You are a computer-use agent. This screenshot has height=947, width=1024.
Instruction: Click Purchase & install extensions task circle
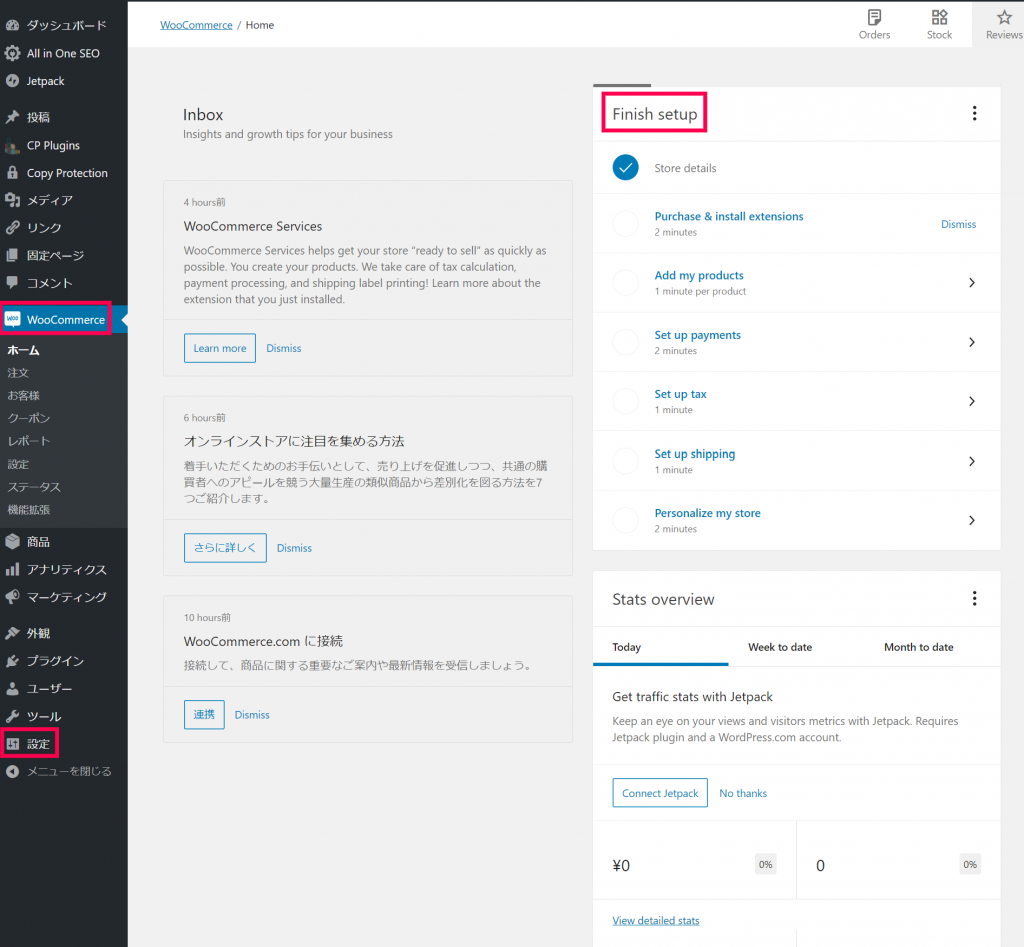tap(626, 223)
